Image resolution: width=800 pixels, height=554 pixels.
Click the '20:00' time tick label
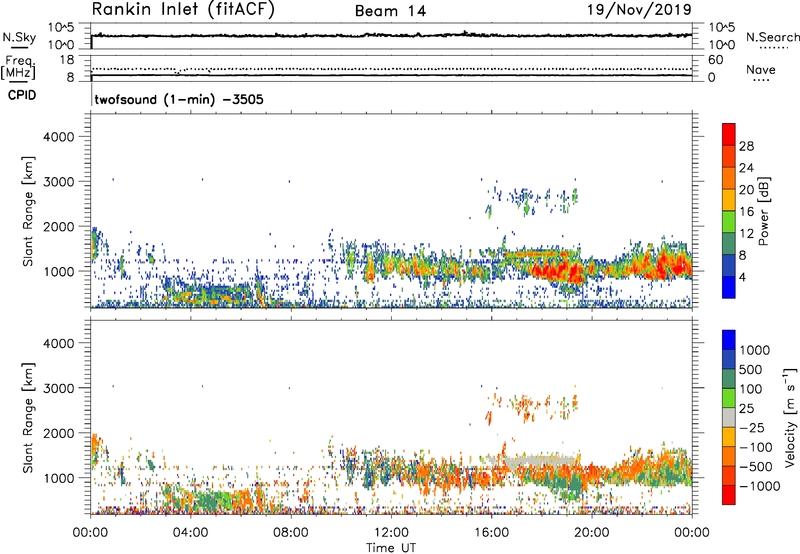pyautogui.click(x=592, y=533)
